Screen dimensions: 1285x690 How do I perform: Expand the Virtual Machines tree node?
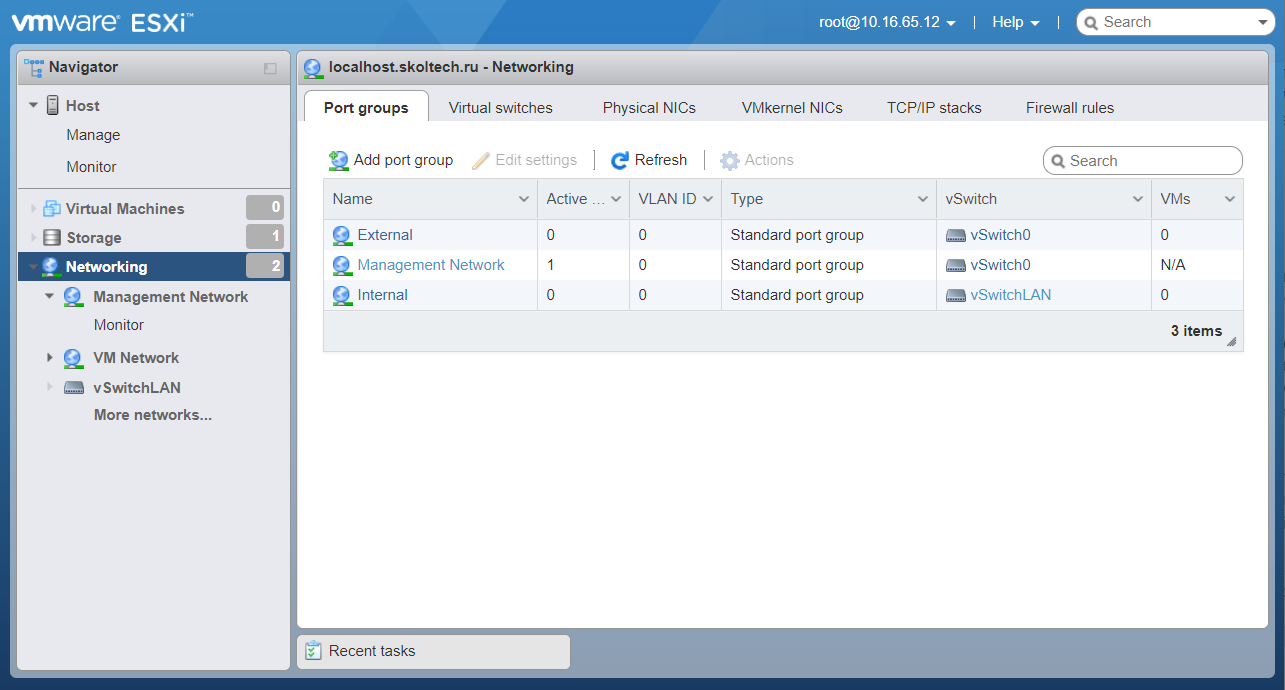(x=34, y=208)
